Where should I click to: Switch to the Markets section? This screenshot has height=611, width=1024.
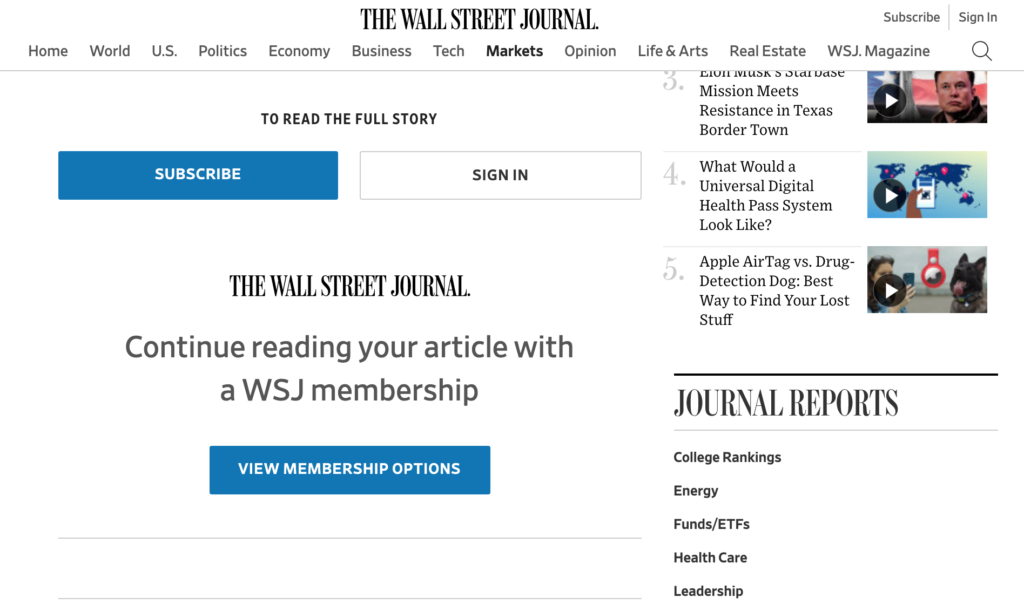tap(514, 51)
